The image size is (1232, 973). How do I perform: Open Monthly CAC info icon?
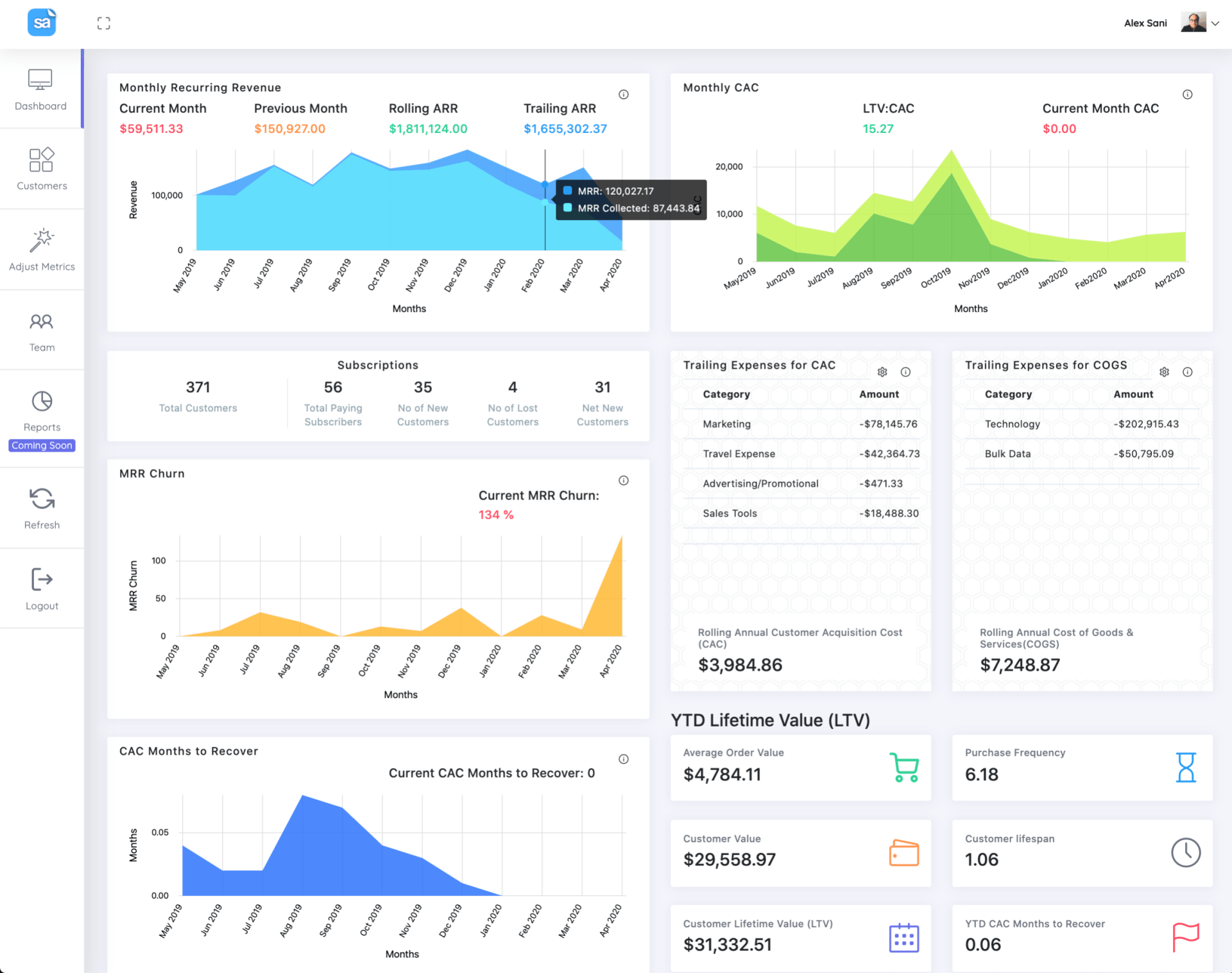pyautogui.click(x=1187, y=95)
